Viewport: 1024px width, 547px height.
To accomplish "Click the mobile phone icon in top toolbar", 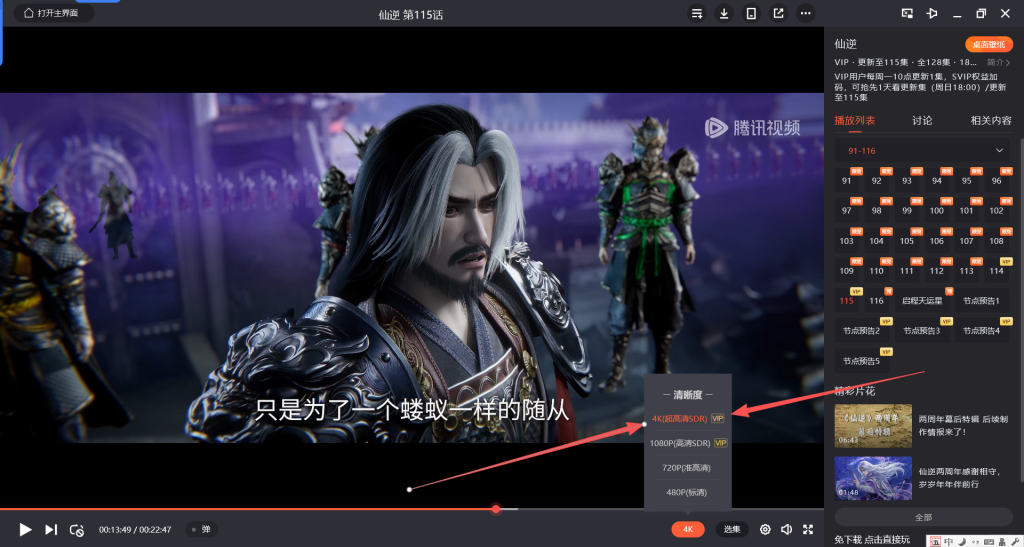I will [751, 13].
